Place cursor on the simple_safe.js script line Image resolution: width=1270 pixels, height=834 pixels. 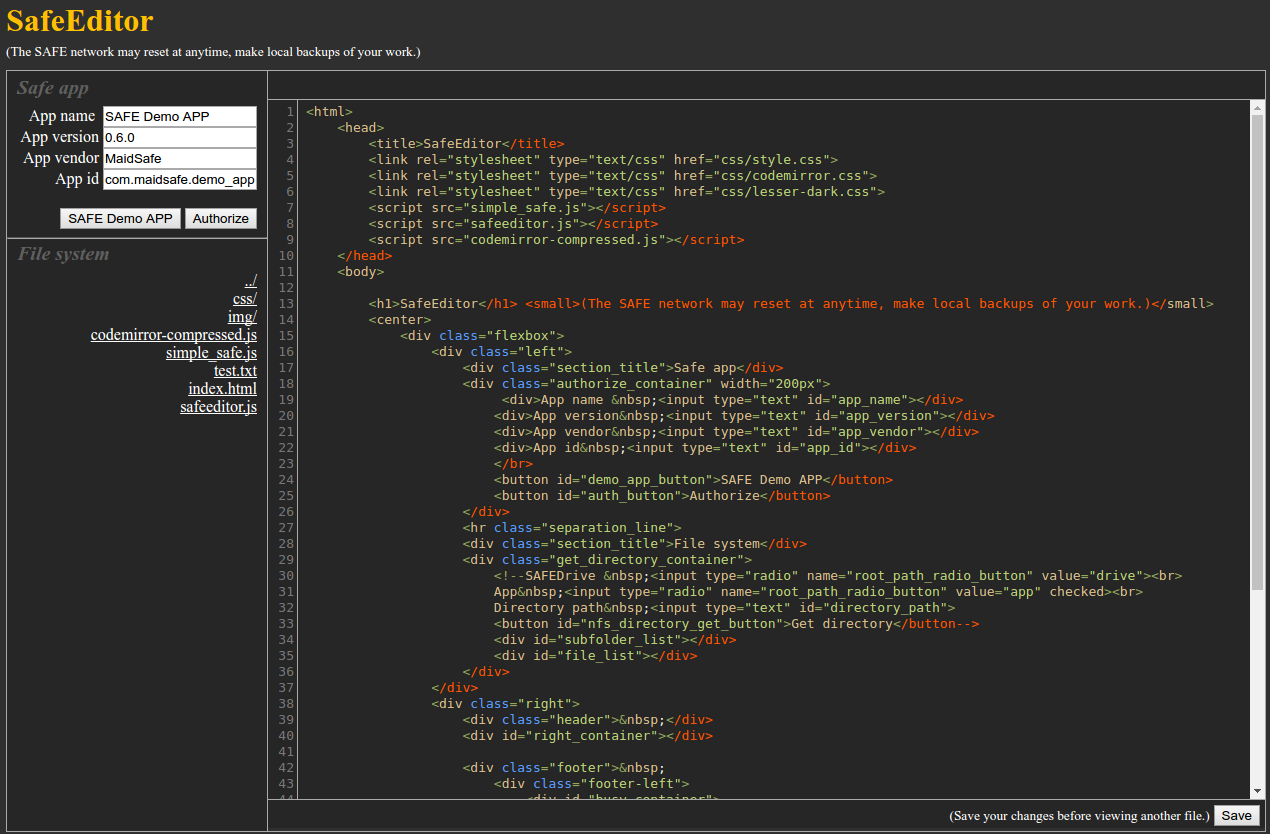pos(517,208)
